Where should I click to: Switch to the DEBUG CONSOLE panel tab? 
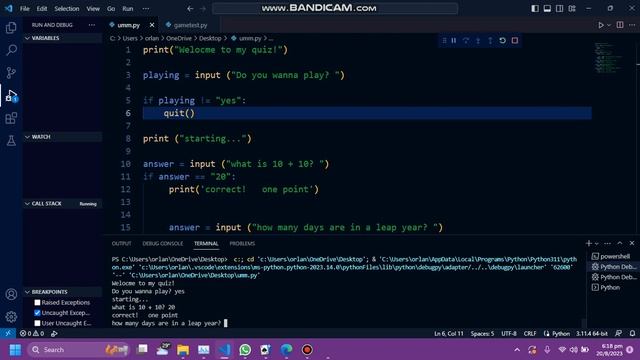pos(162,243)
